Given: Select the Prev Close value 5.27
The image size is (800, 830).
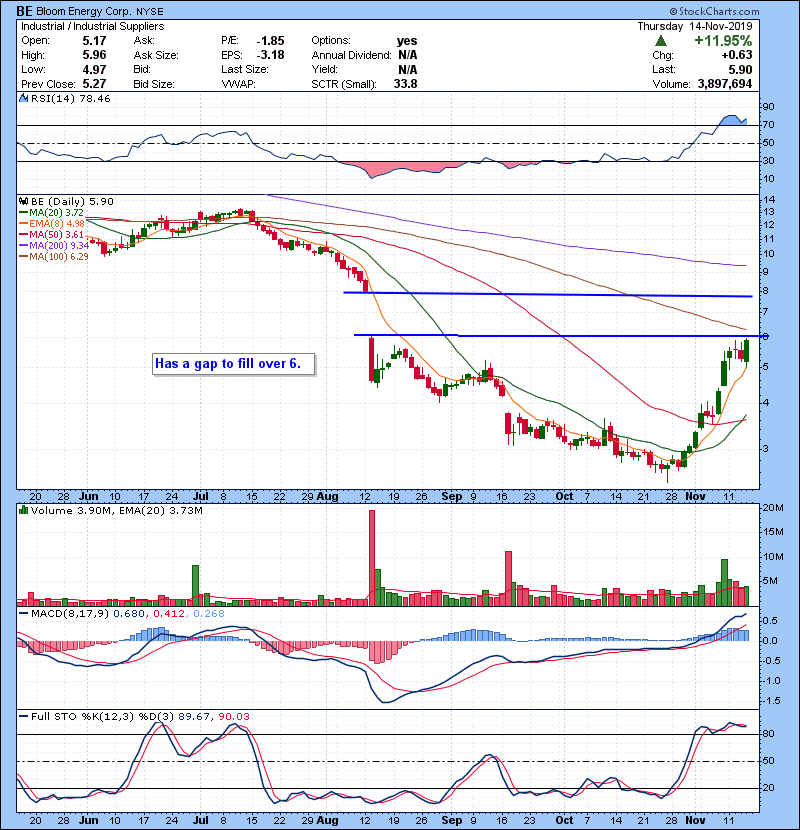Looking at the screenshot, I should [x=94, y=84].
